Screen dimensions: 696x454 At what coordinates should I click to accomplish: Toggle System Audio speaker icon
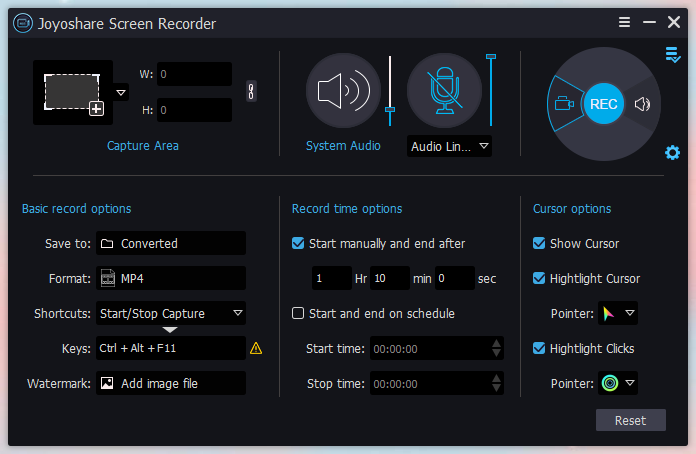point(343,91)
